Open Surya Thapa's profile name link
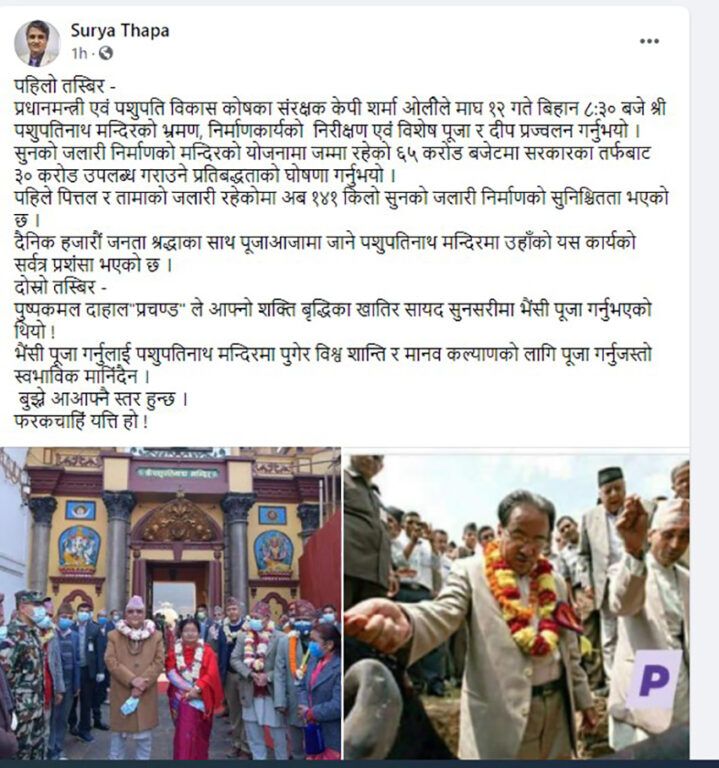This screenshot has width=719, height=768. (x=120, y=30)
